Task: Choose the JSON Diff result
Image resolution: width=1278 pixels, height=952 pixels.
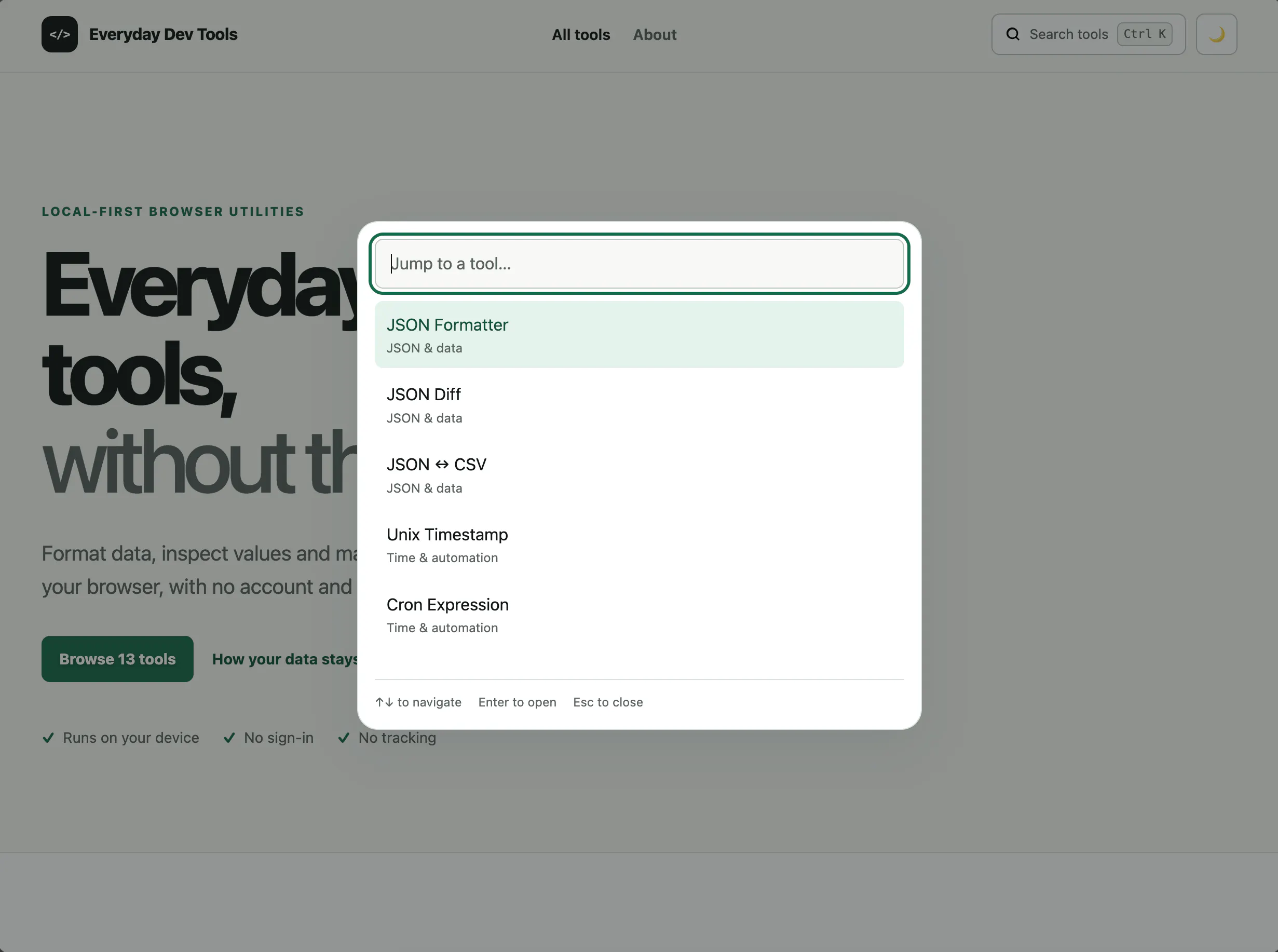Action: (639, 404)
